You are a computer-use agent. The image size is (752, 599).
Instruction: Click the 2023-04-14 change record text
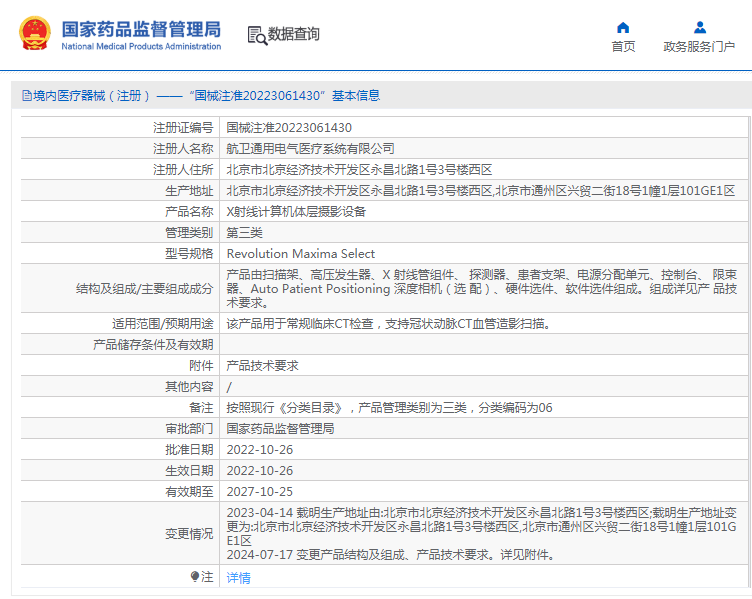pos(482,527)
